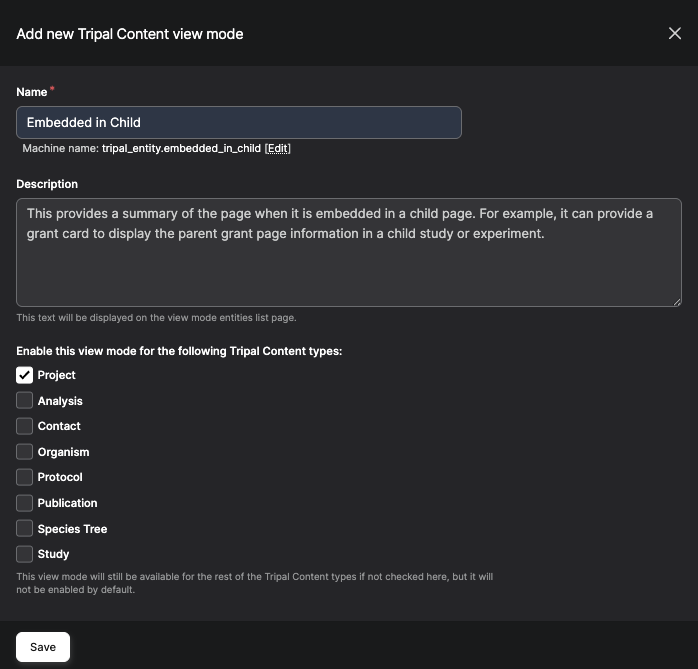The width and height of the screenshot is (698, 669).
Task: Click 'Machine name: tripal_entity.embedded_in_child' text
Action: (141, 148)
